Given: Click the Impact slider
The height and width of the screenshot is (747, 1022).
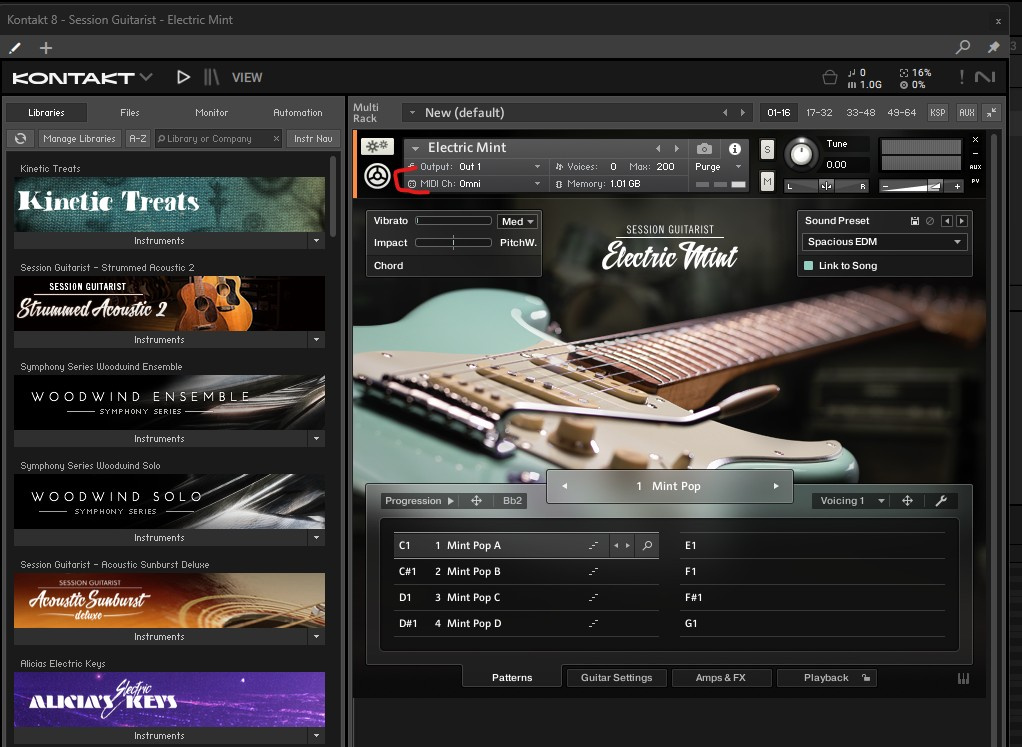Looking at the screenshot, I should coord(453,243).
